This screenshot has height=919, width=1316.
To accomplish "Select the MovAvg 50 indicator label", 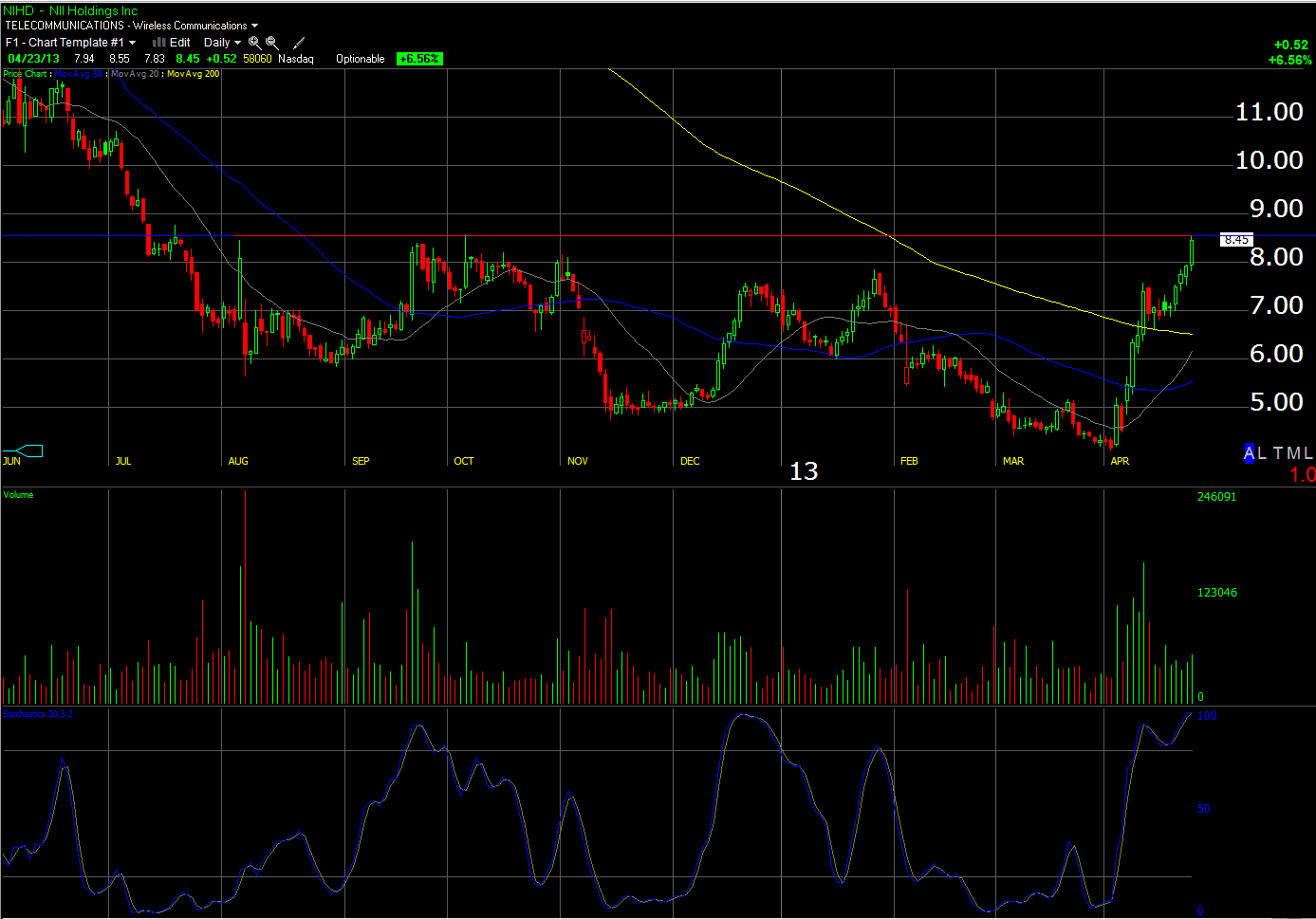I will coord(79,74).
